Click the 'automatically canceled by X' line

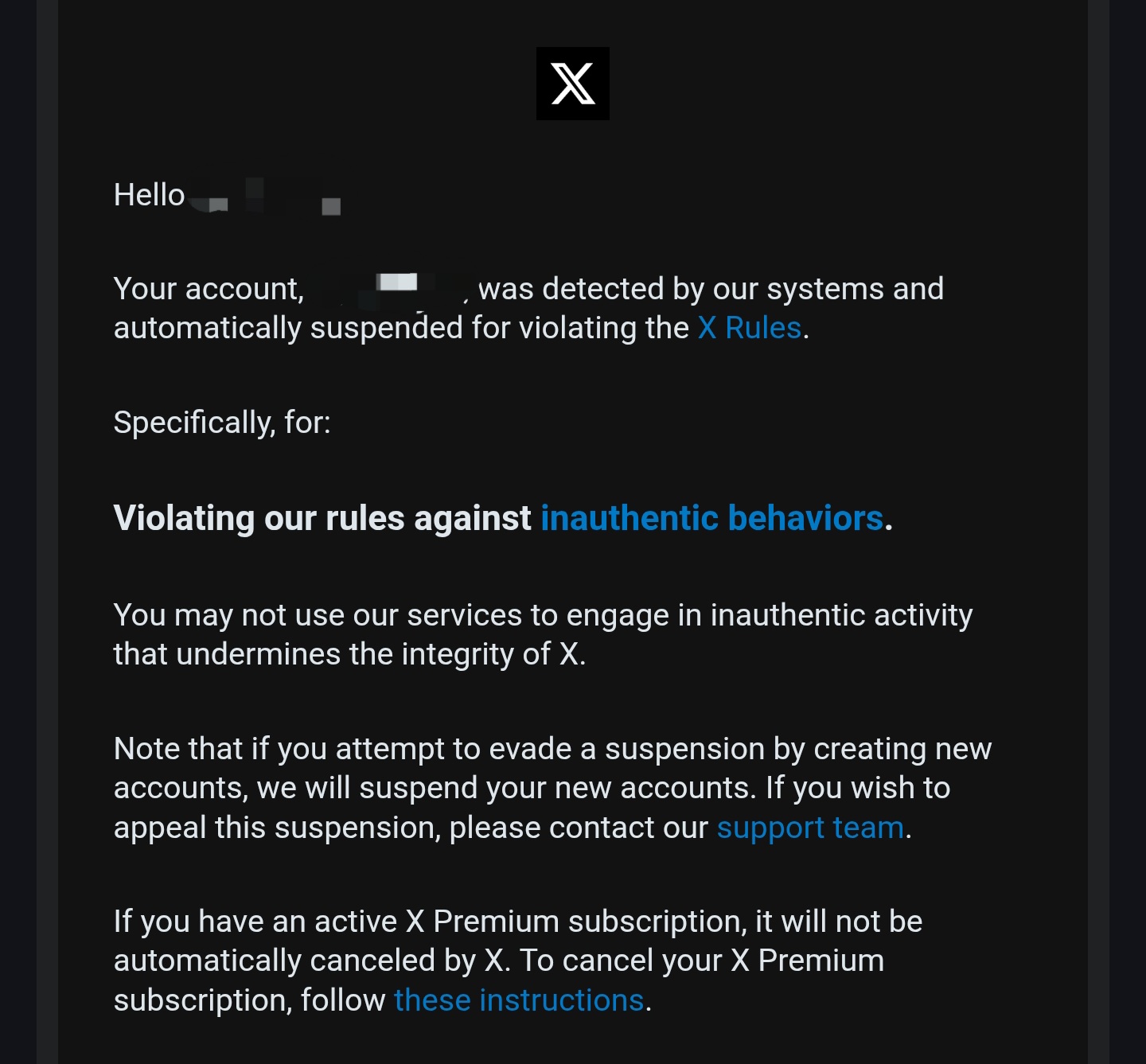point(498,961)
